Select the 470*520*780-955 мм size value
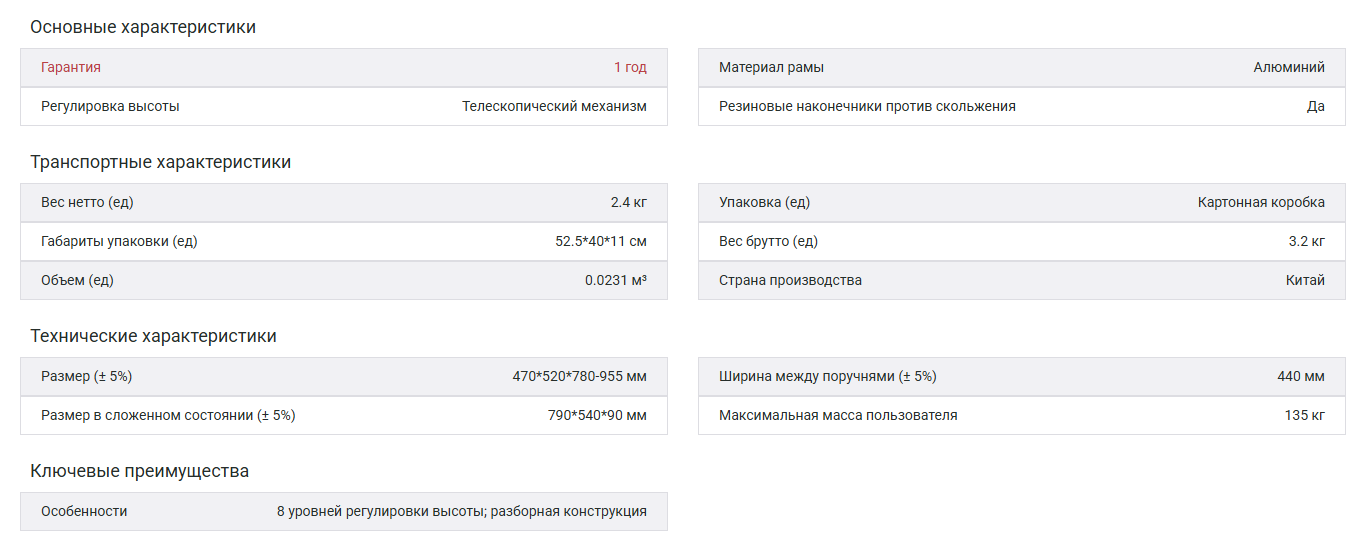Image resolution: width=1370 pixels, height=558 pixels. point(579,376)
